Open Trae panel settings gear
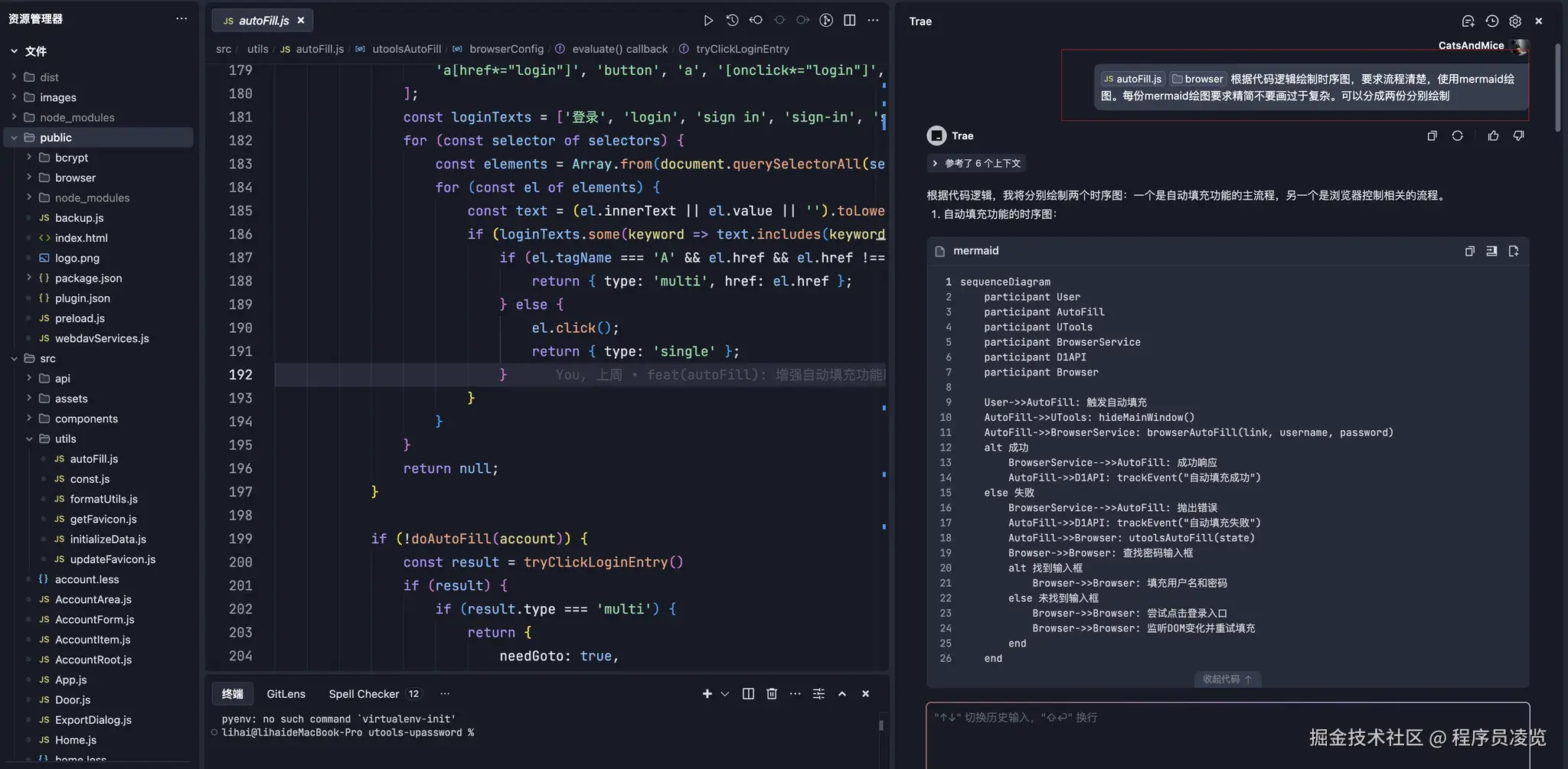Viewport: 1568px width, 769px height. click(1515, 21)
